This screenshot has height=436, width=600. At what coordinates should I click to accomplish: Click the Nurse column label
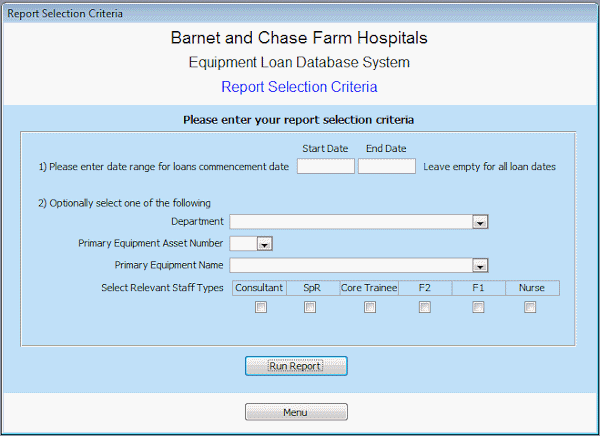532,288
